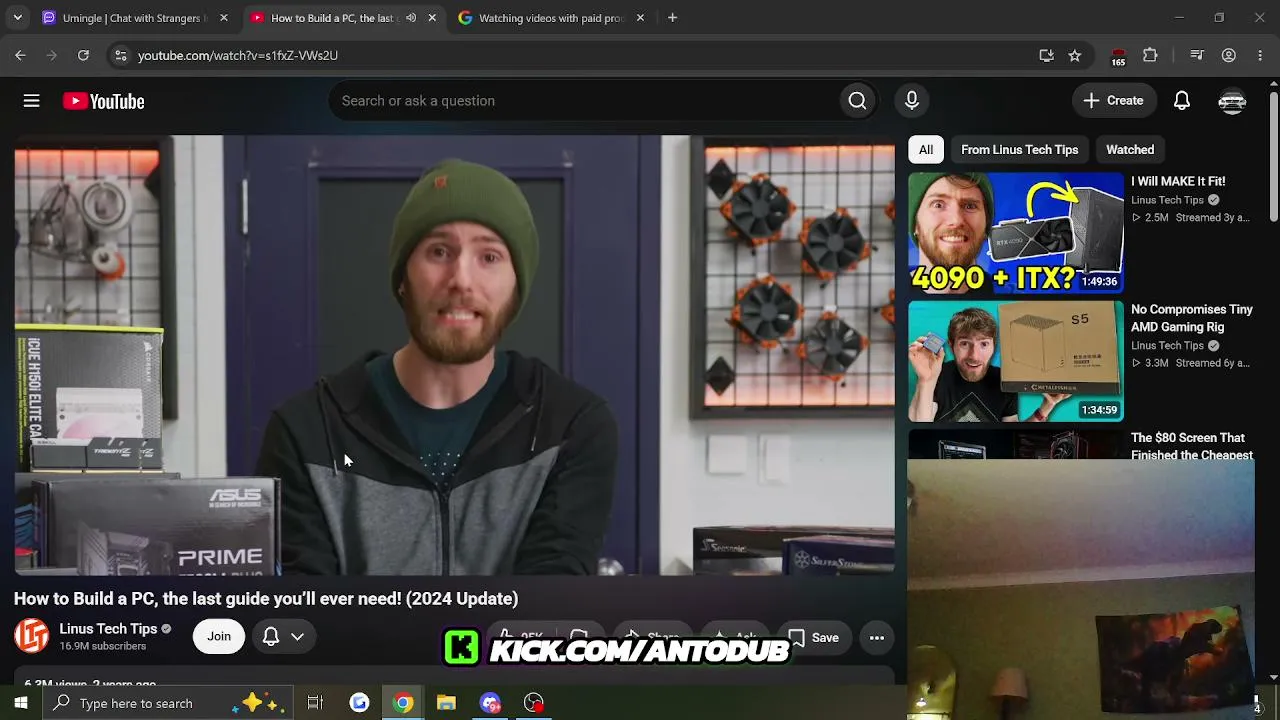This screenshot has height=720, width=1280.
Task: Open the Google app icon on the taskbar
Action: coord(359,703)
